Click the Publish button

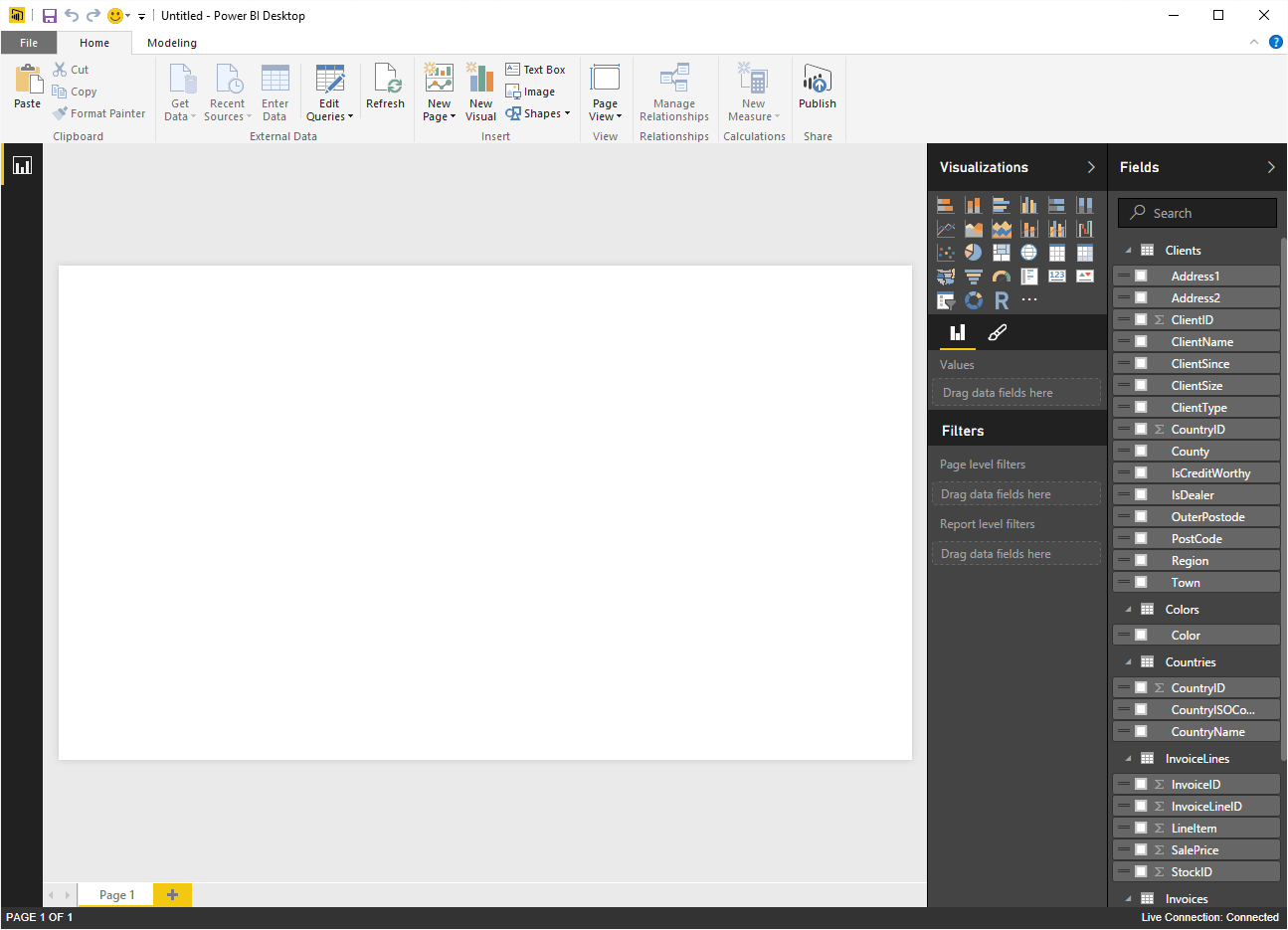click(818, 88)
